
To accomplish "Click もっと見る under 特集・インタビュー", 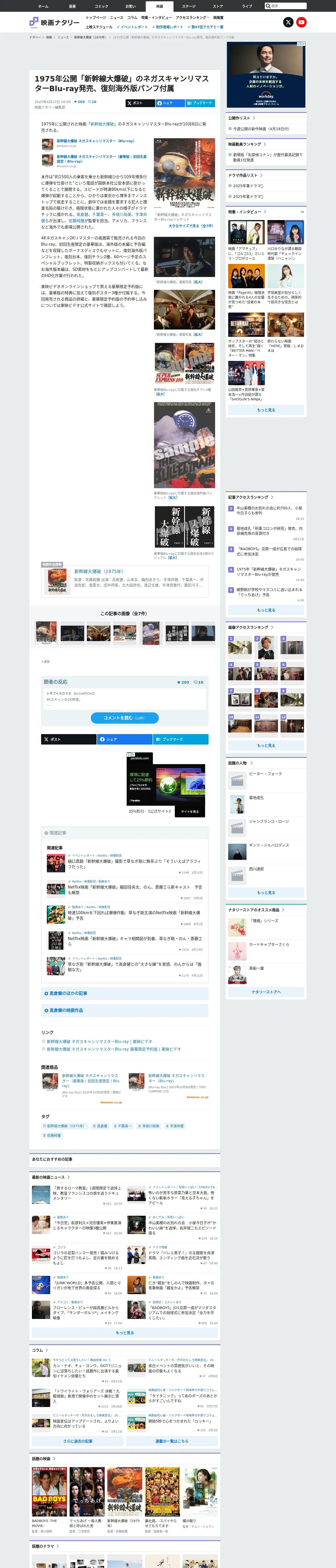I will 266,410.
